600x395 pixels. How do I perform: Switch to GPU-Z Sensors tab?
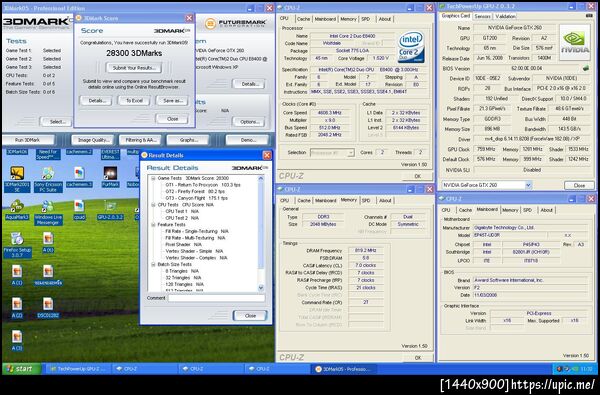[x=482, y=16]
